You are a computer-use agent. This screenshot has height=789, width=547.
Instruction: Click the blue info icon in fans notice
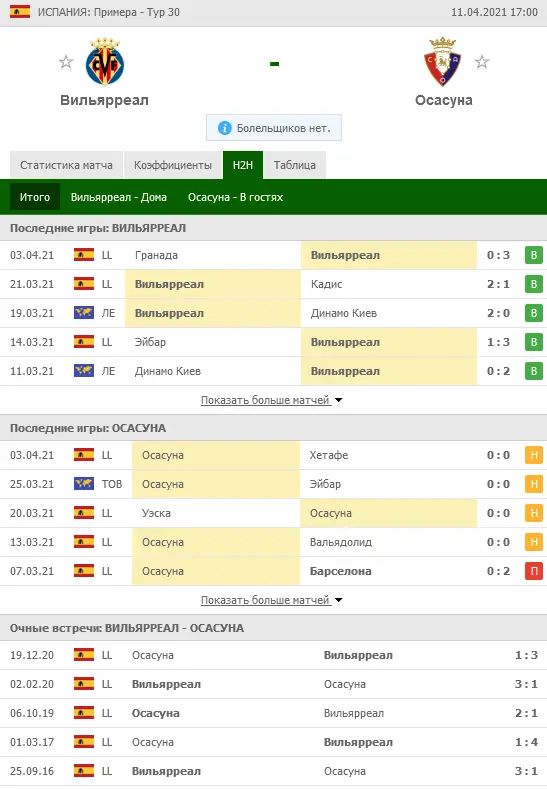224,128
